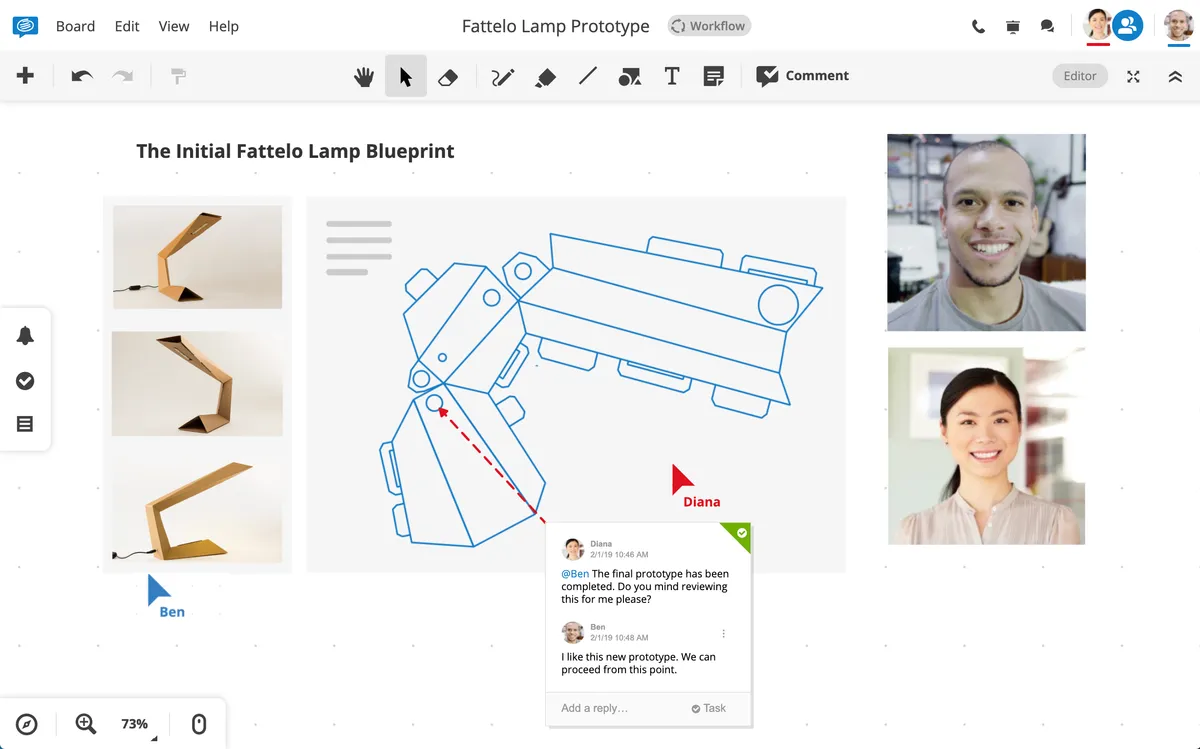Select the Shapes tool
1200x749 pixels.
pos(630,76)
